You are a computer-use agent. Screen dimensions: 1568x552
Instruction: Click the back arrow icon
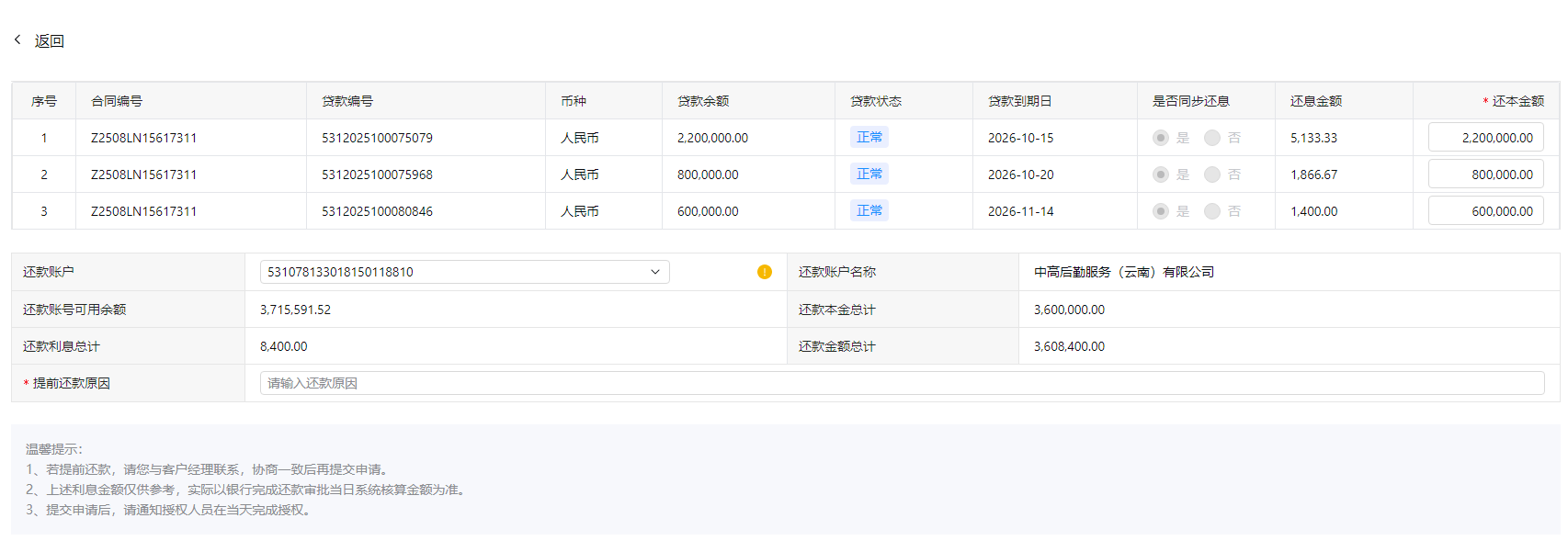17,39
